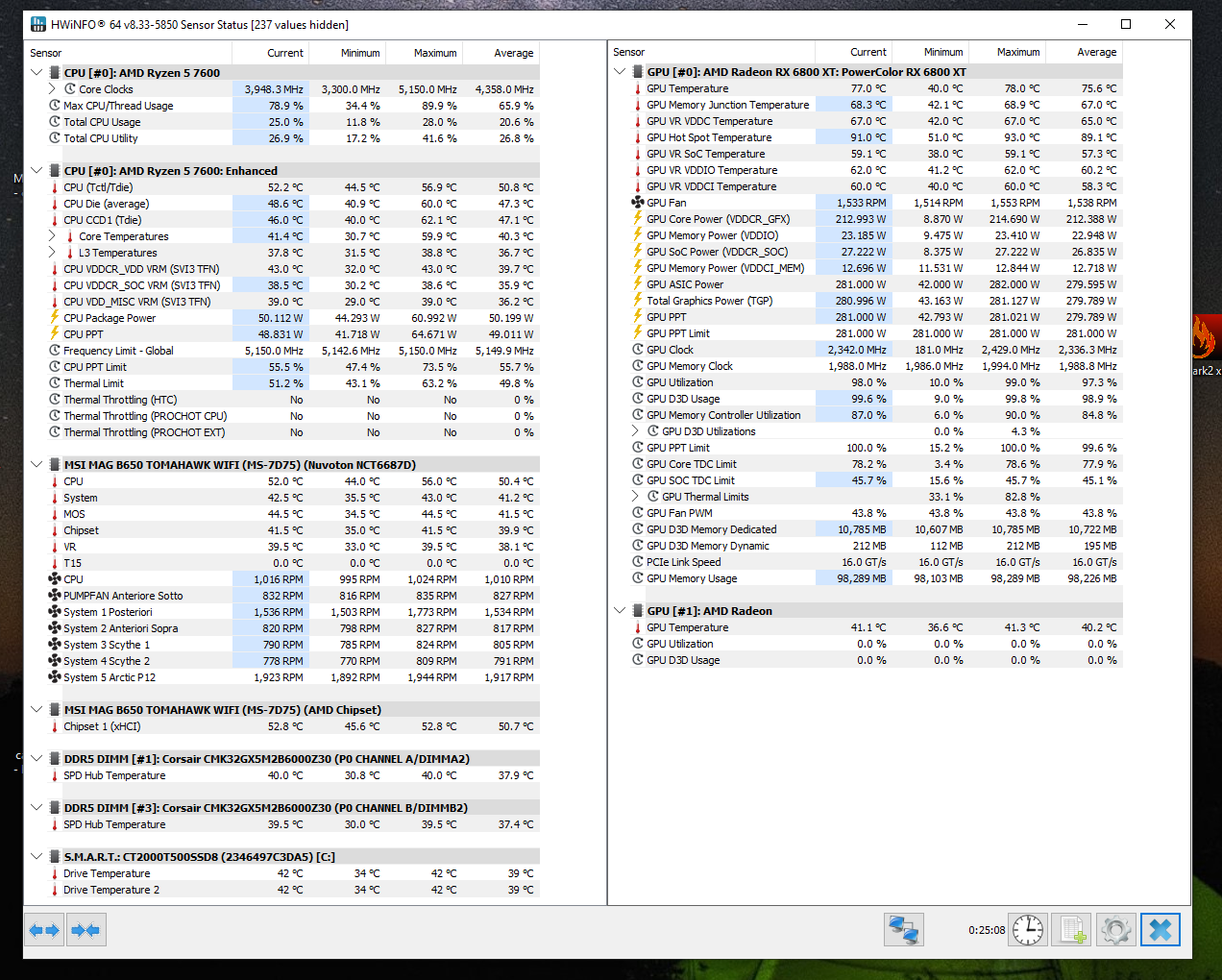Click the blue X close sensors button
1222x980 pixels.
click(x=1160, y=930)
